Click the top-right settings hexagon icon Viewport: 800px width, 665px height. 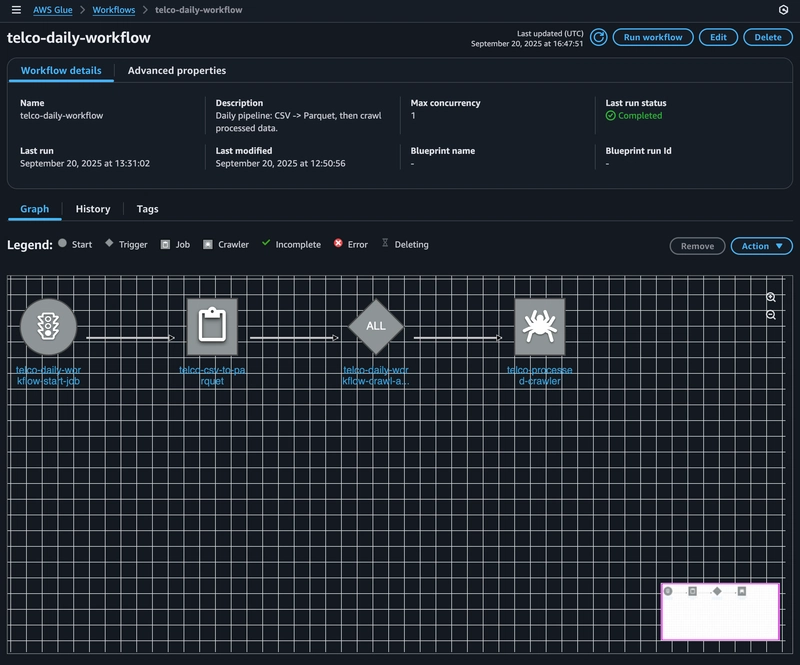783,10
